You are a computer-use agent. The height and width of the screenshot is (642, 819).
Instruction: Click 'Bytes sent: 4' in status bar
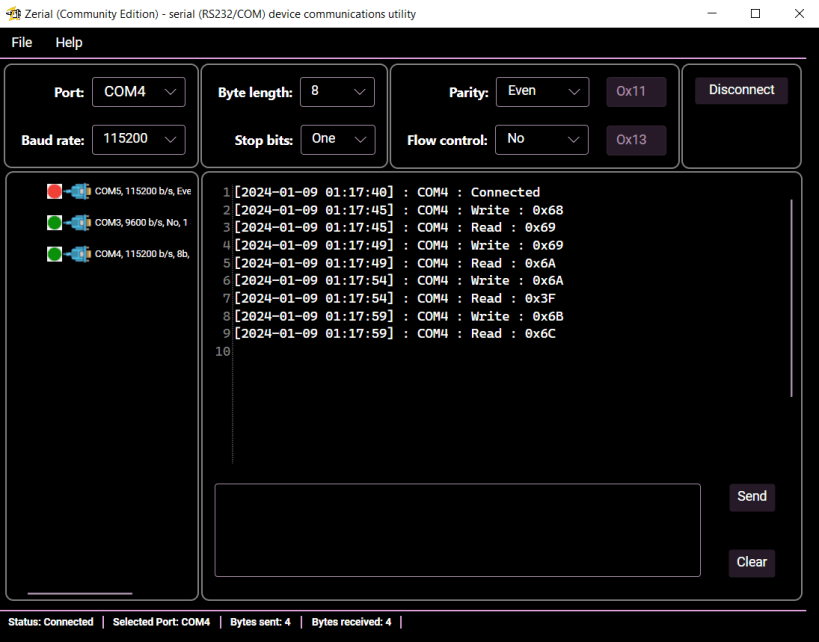[260, 622]
